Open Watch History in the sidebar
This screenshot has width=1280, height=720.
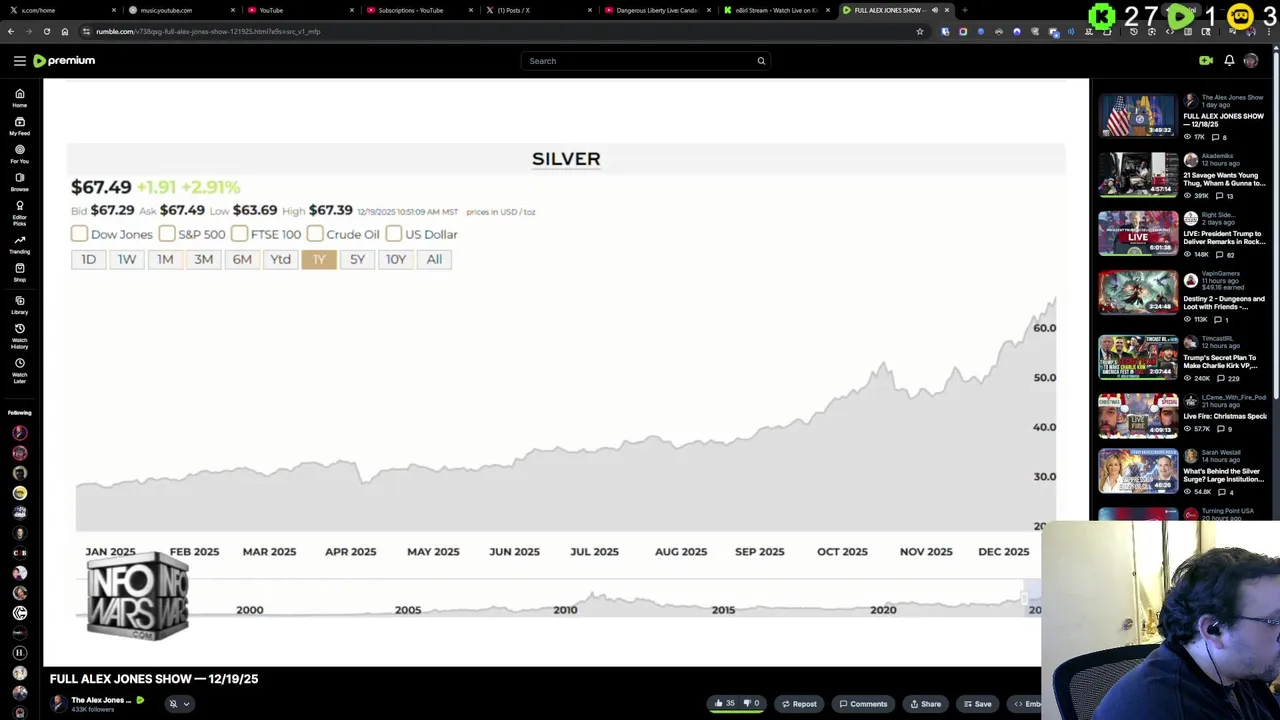19,335
